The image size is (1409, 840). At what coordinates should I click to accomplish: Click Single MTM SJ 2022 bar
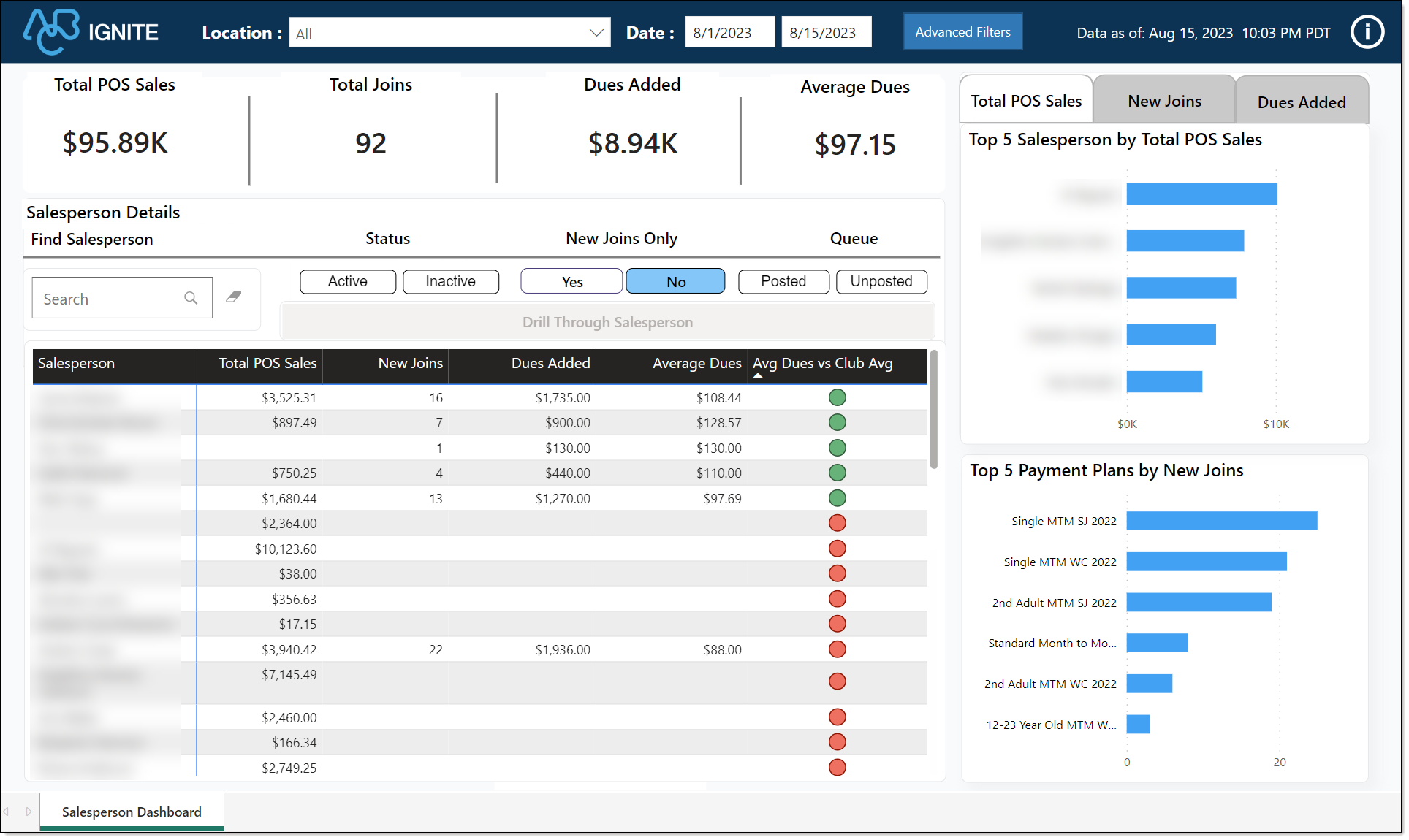(1222, 521)
